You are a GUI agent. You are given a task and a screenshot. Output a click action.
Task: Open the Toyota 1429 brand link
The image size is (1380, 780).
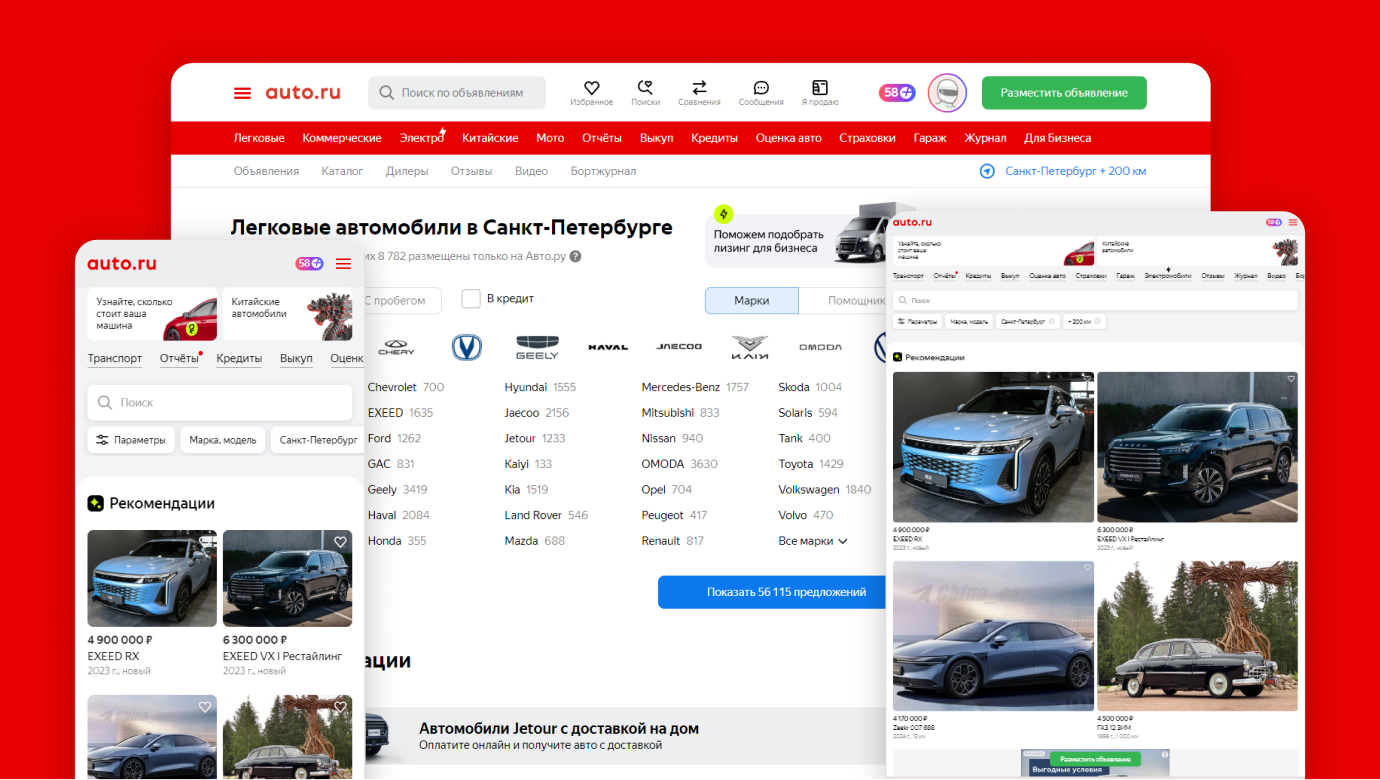click(x=811, y=464)
